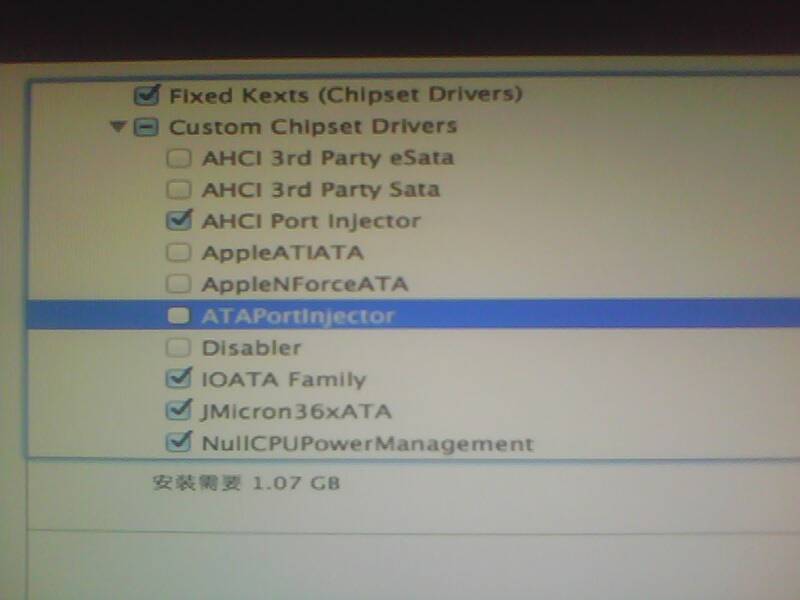Select the Fixed Kexts (Chipset Drivers) row label
Image resolution: width=800 pixels, height=600 pixels.
click(x=345, y=96)
